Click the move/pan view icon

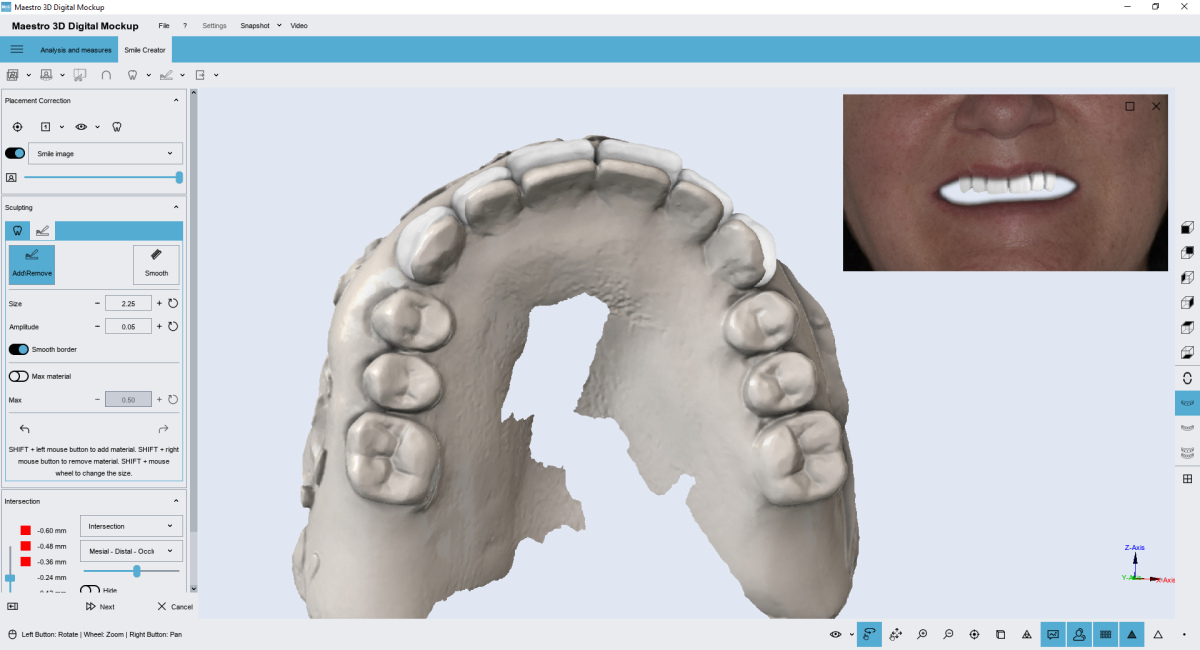(x=895, y=634)
